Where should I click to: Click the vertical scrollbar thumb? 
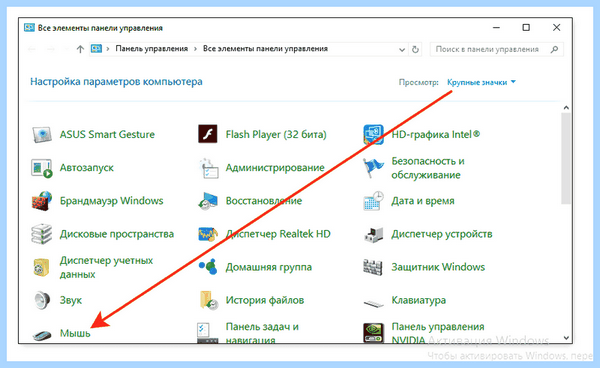click(566, 158)
